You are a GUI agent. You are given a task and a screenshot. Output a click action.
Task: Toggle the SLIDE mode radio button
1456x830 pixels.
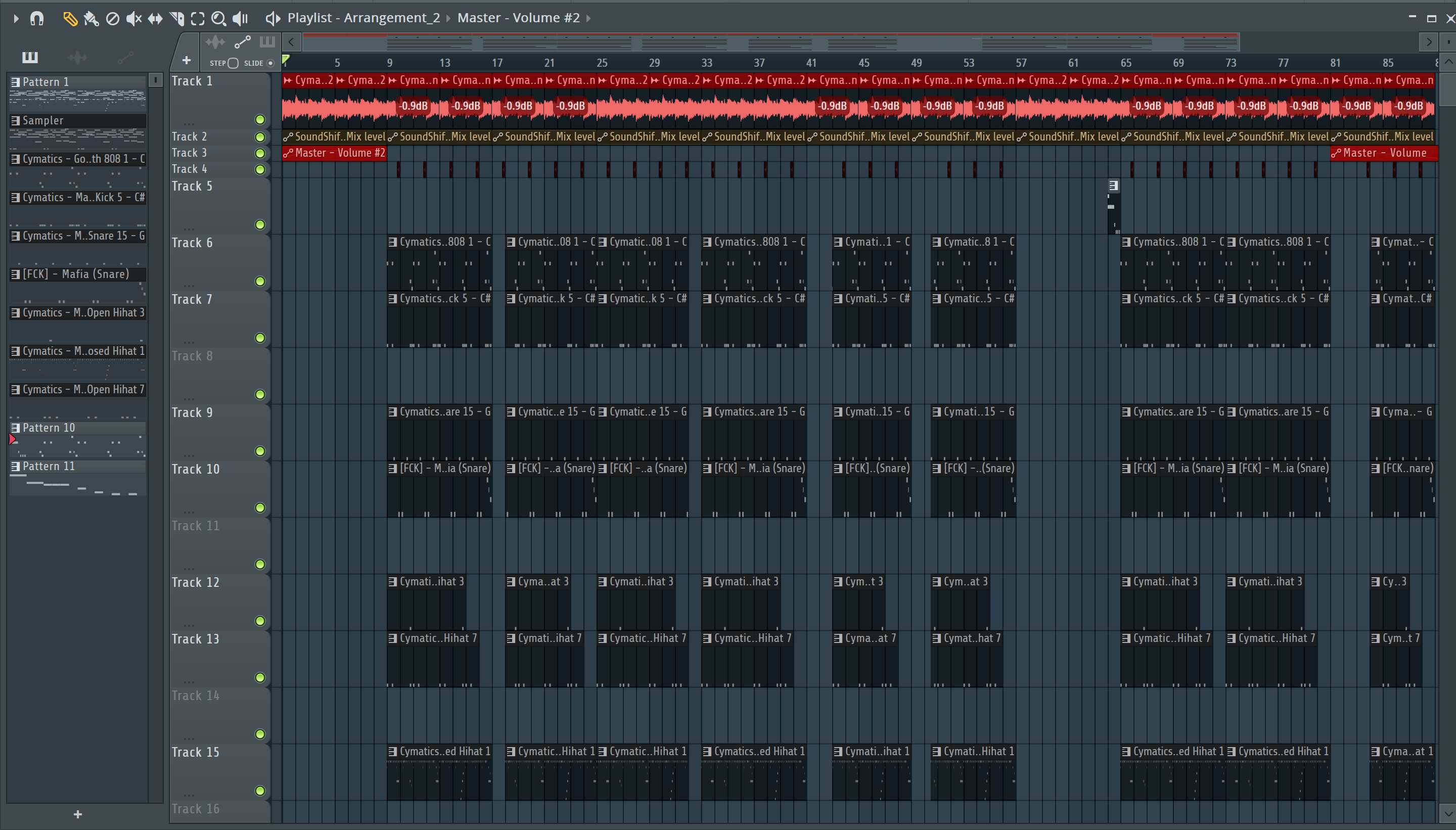coord(271,63)
